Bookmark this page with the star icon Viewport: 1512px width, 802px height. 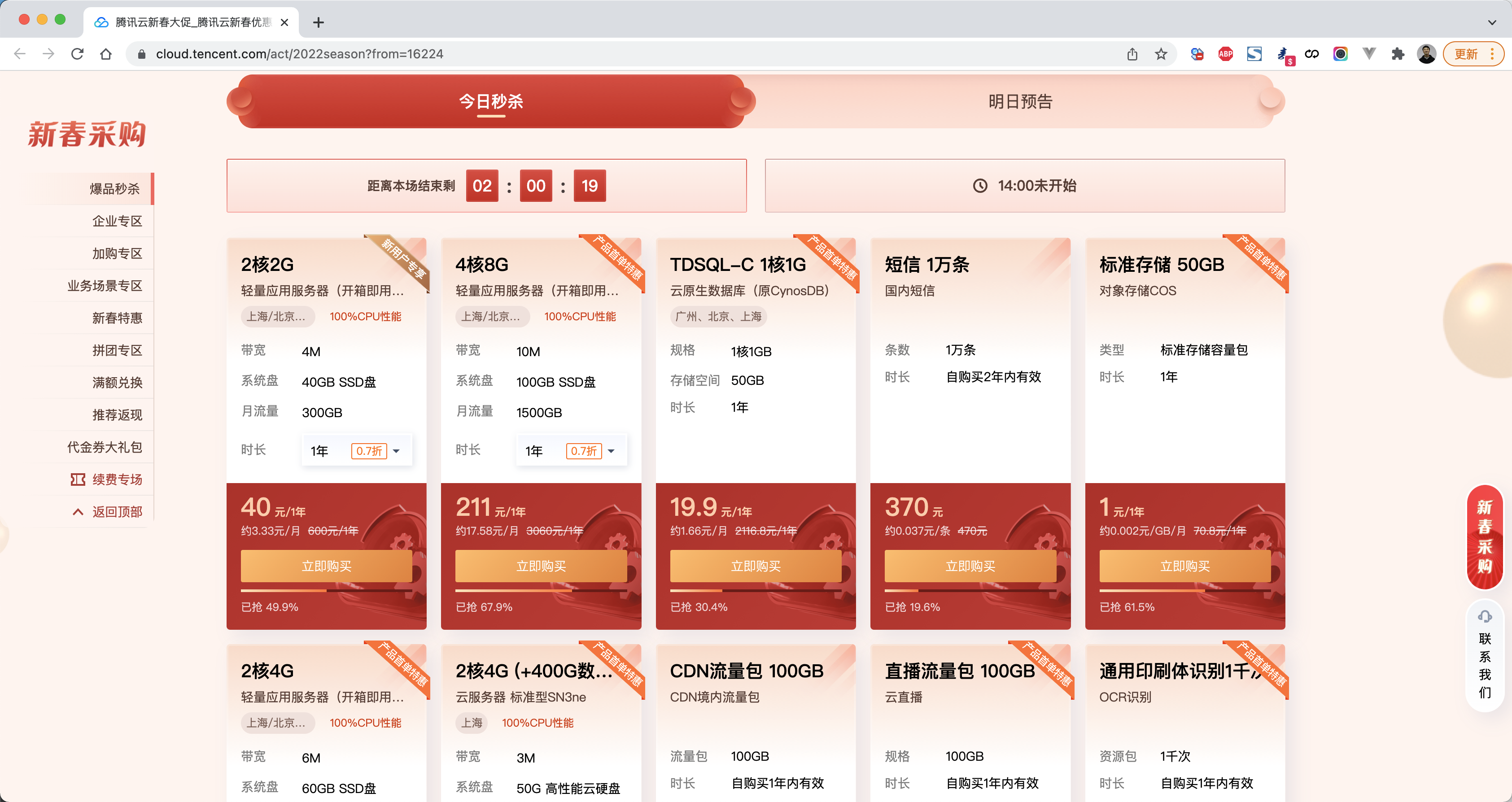1160,54
